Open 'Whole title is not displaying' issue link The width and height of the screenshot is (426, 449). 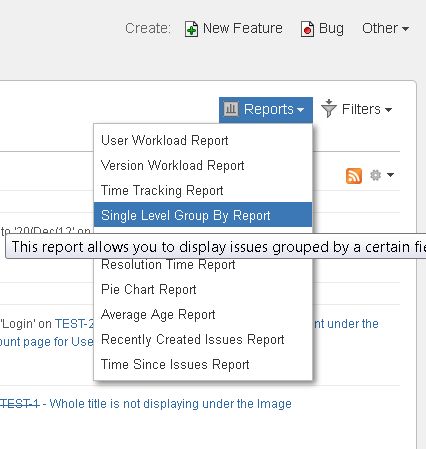tap(170, 404)
